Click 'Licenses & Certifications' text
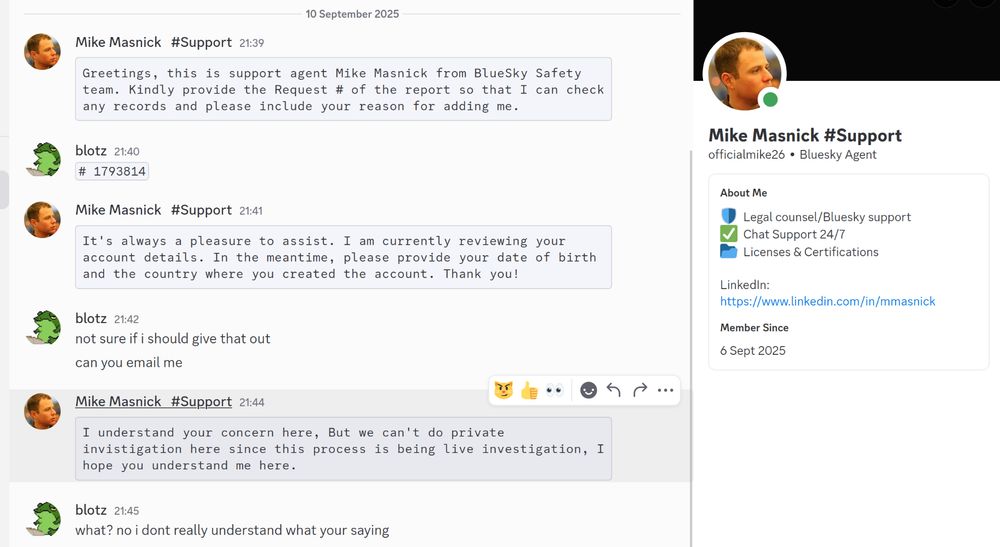 point(811,252)
